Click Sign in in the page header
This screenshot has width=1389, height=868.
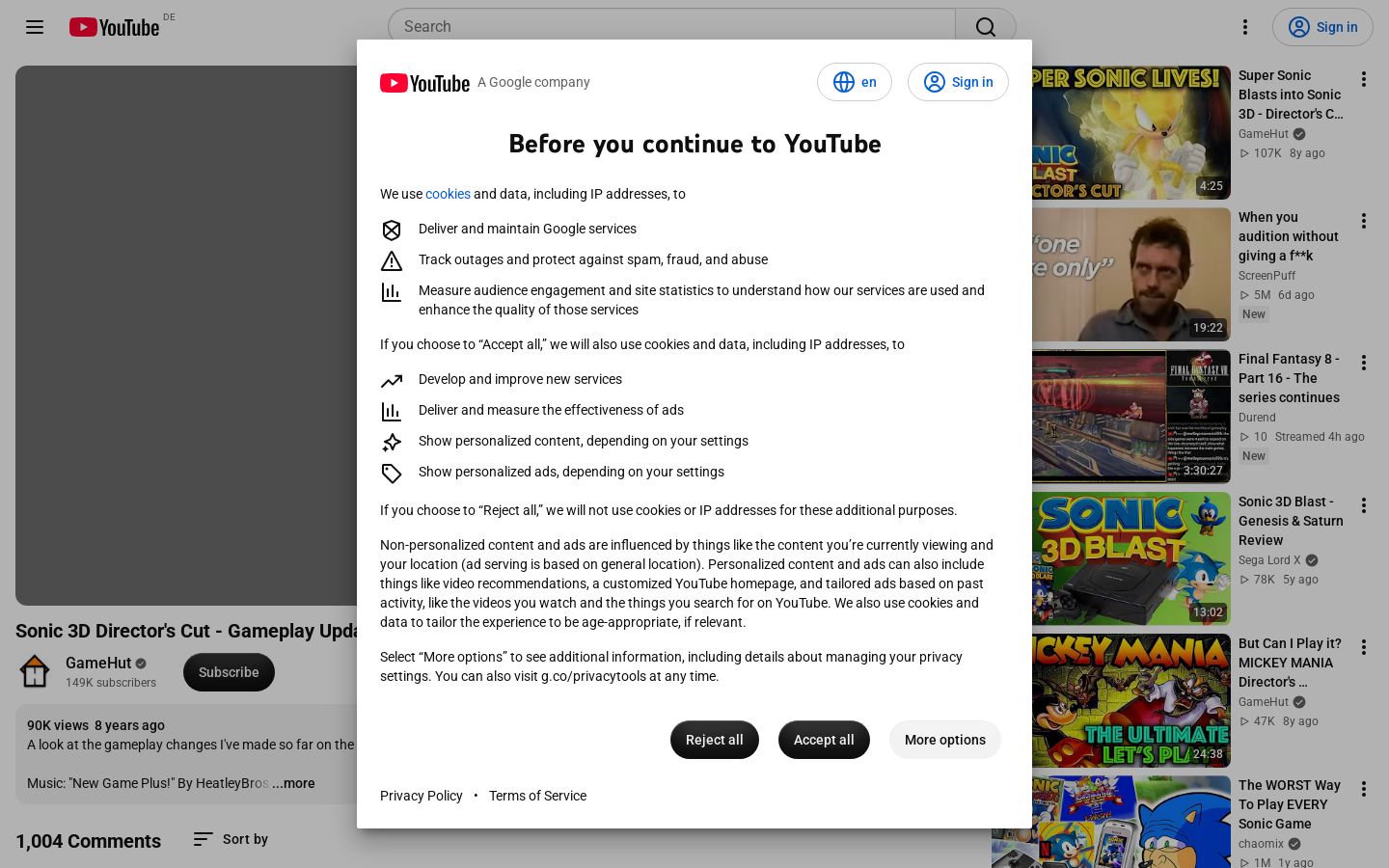click(x=1322, y=27)
